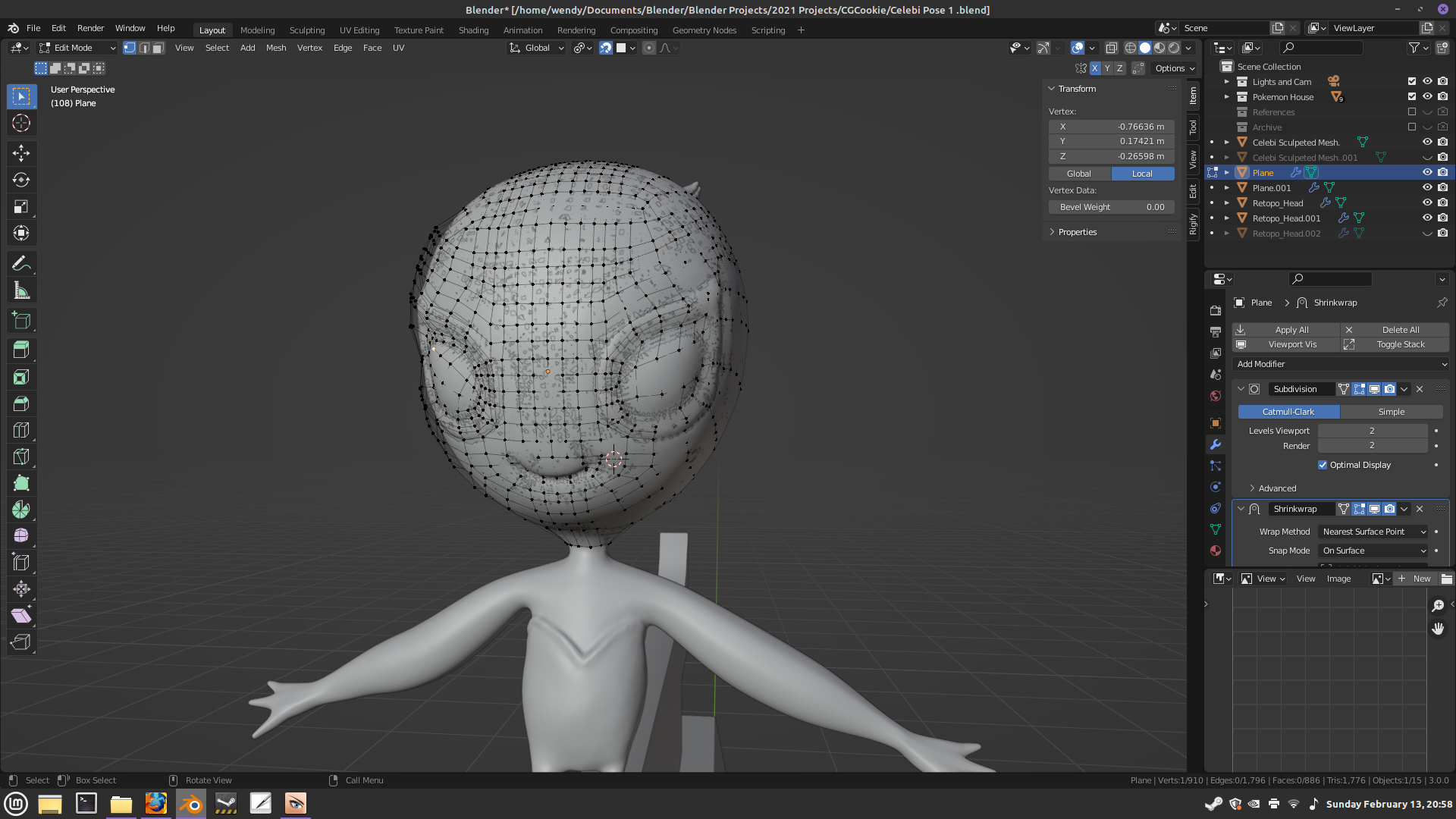Open the Wrap Method dropdown
The width and height of the screenshot is (1456, 819).
(x=1373, y=532)
